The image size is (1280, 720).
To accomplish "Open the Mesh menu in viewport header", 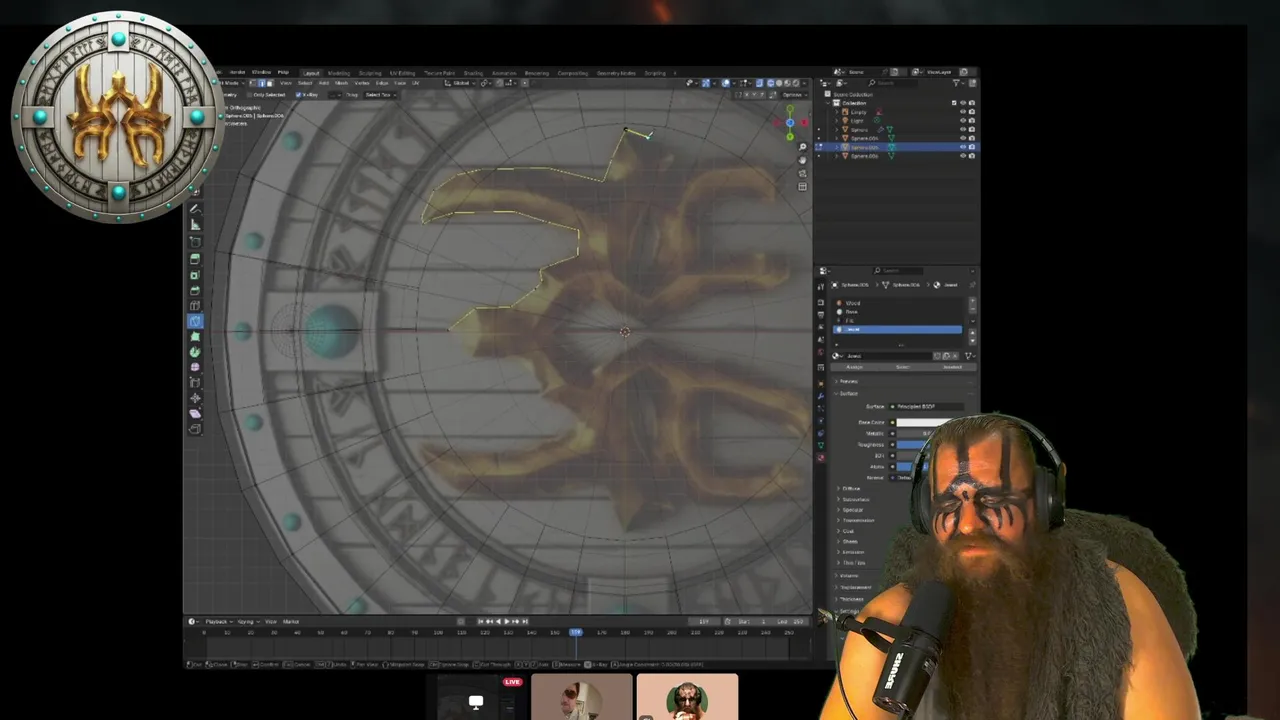I will (342, 83).
